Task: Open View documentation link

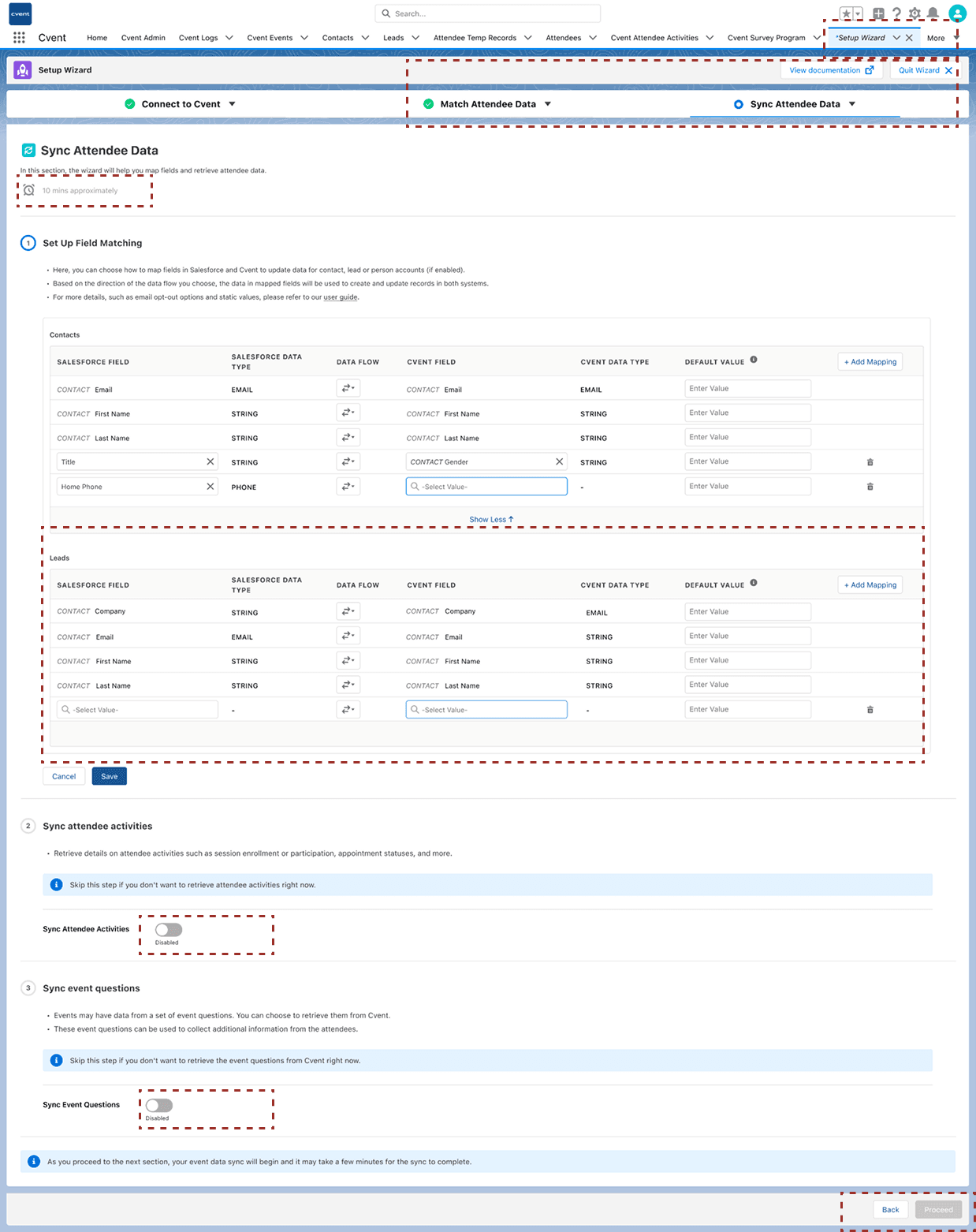Action: click(x=832, y=70)
